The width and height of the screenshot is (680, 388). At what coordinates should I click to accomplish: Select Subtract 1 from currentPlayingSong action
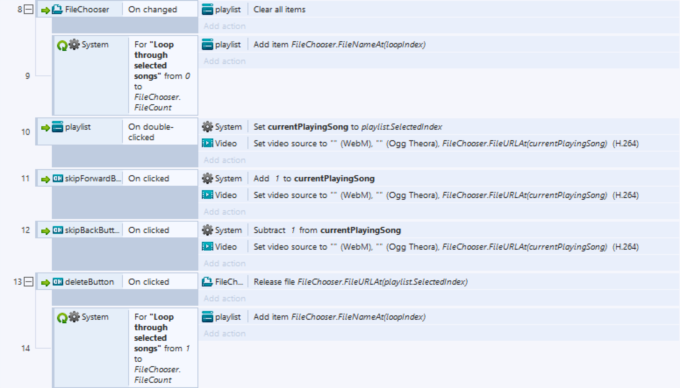pos(439,230)
